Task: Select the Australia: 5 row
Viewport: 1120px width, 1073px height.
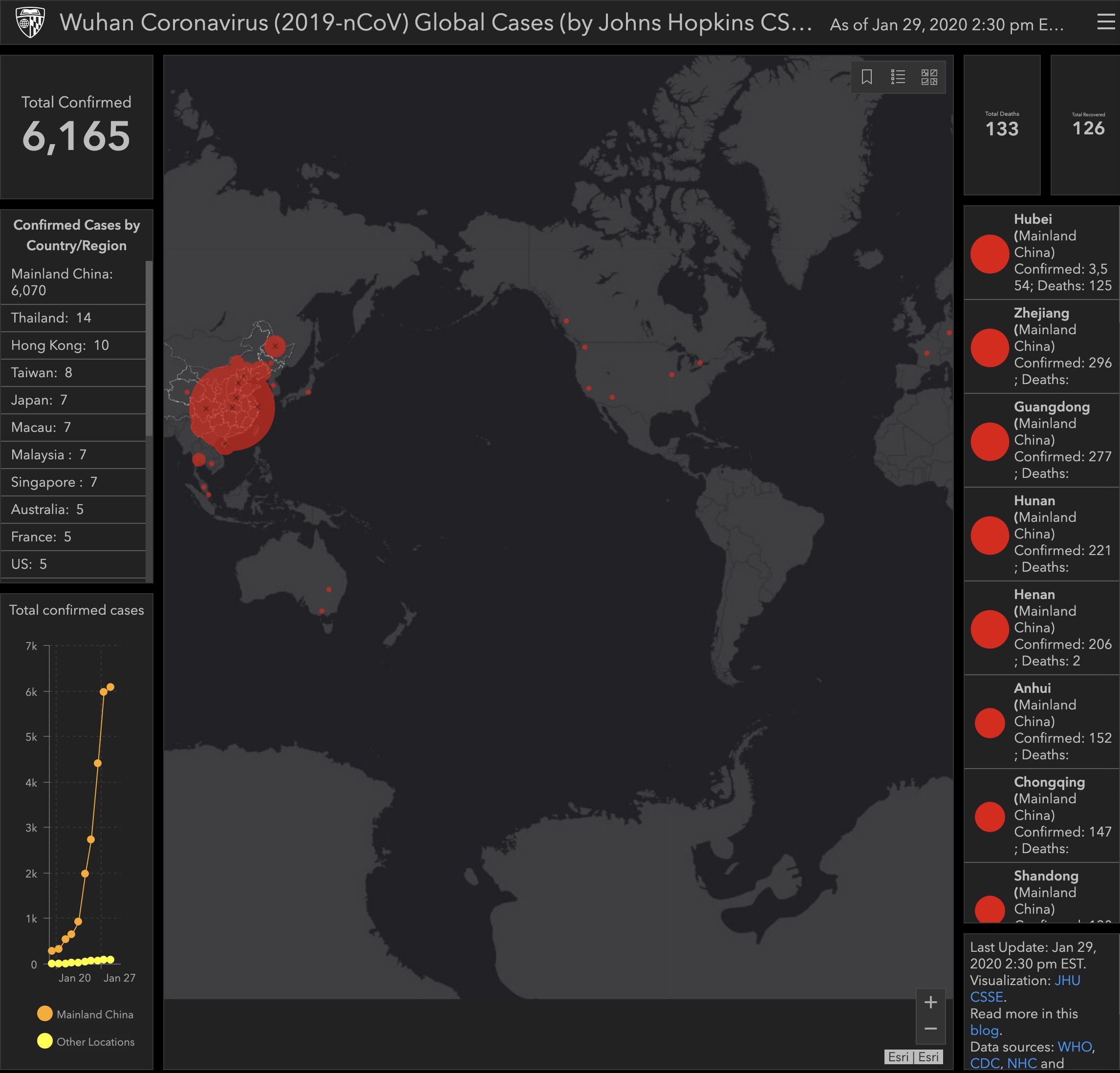Action: [73, 510]
